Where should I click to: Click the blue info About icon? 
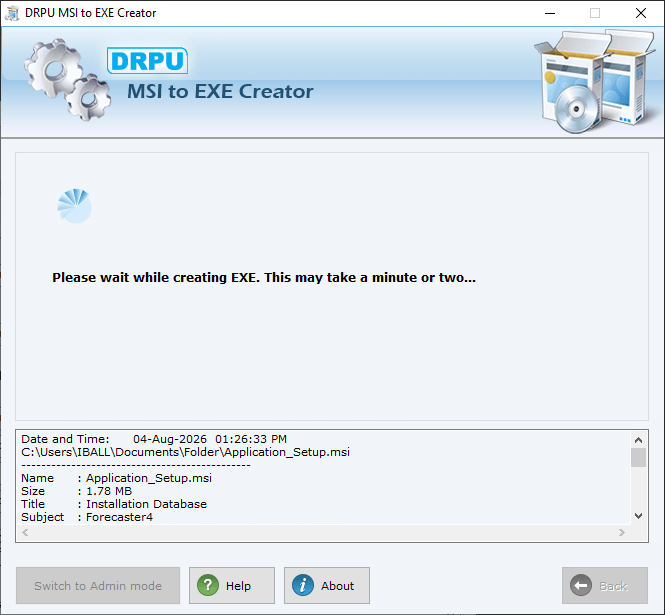(x=303, y=585)
